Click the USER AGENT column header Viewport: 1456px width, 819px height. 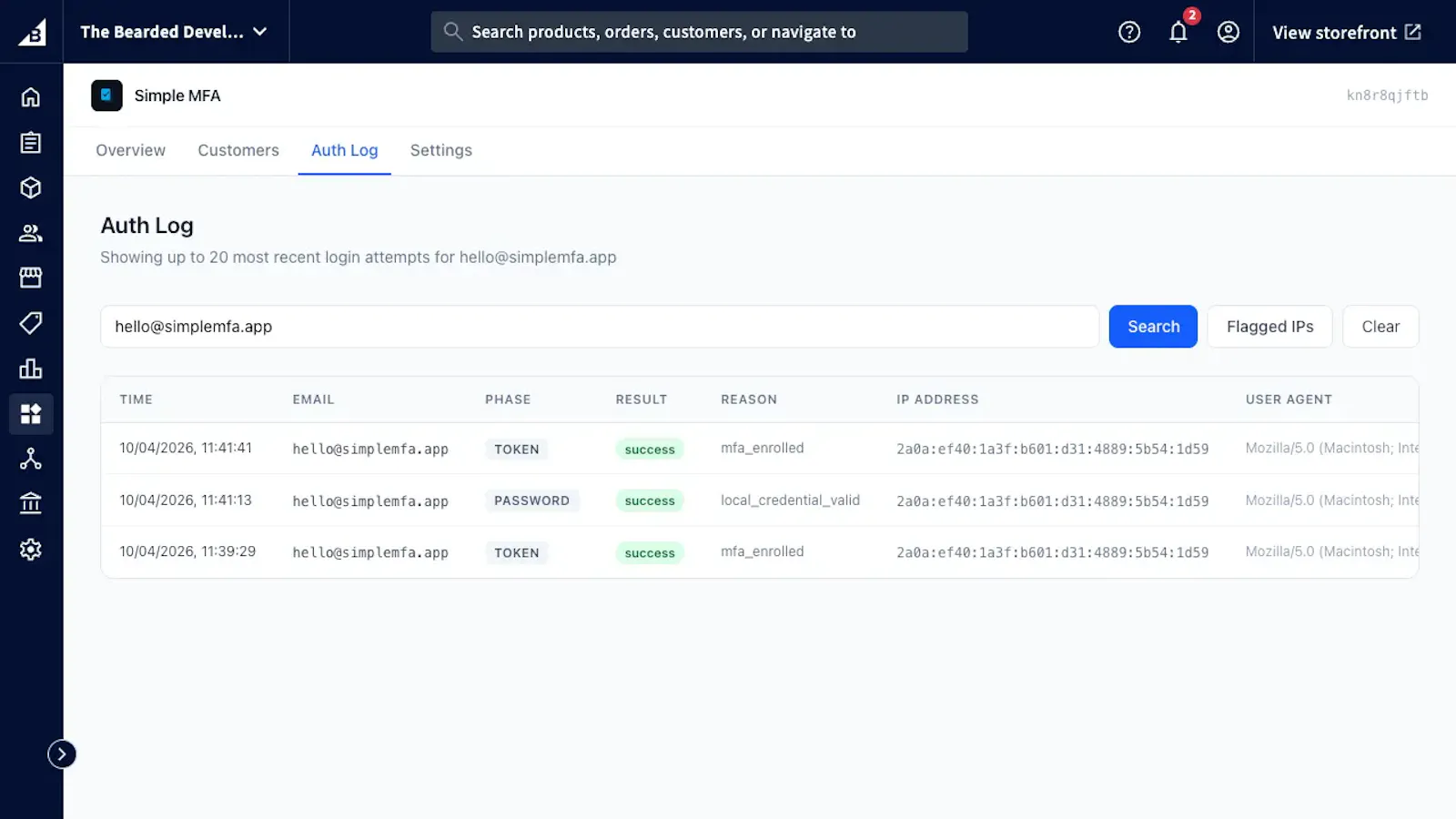tap(1289, 399)
